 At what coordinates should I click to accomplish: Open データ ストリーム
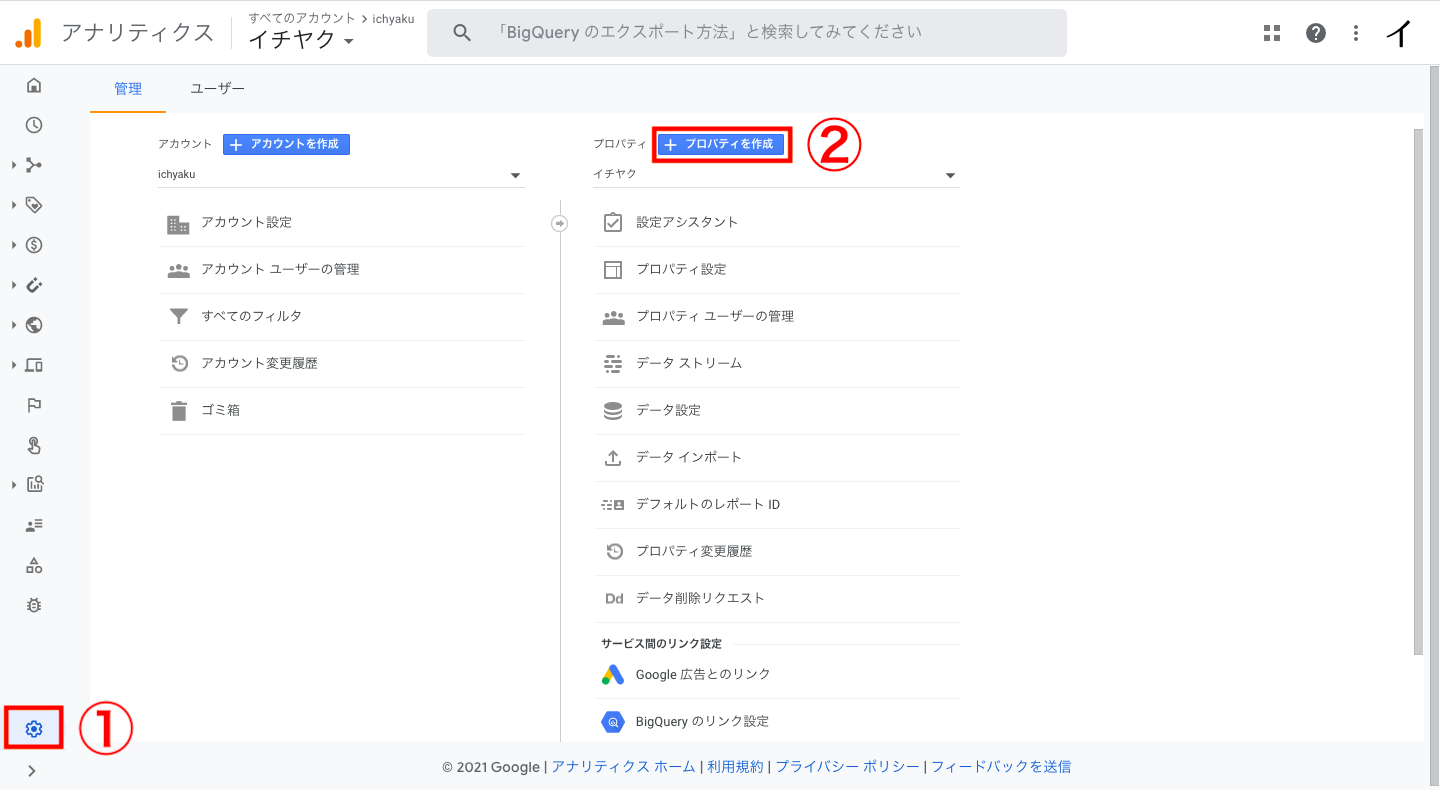click(776, 364)
